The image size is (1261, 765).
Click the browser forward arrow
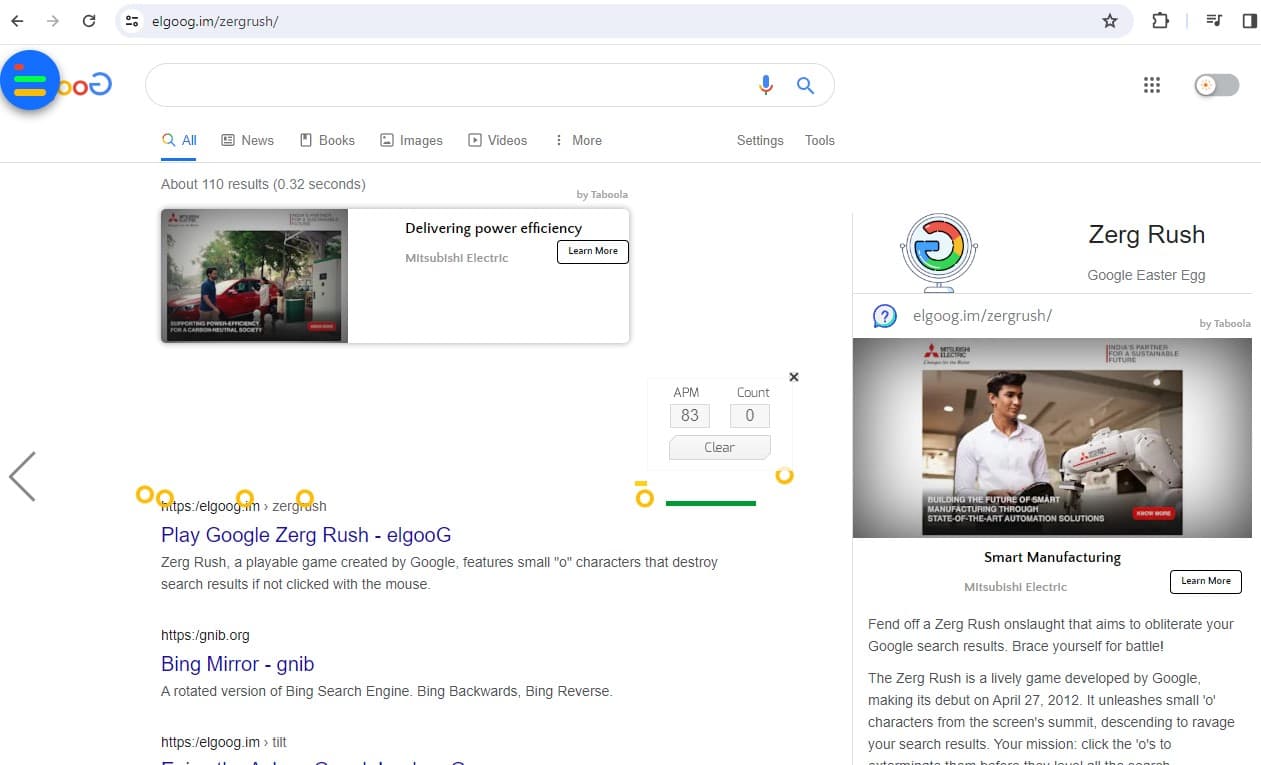[x=53, y=21]
